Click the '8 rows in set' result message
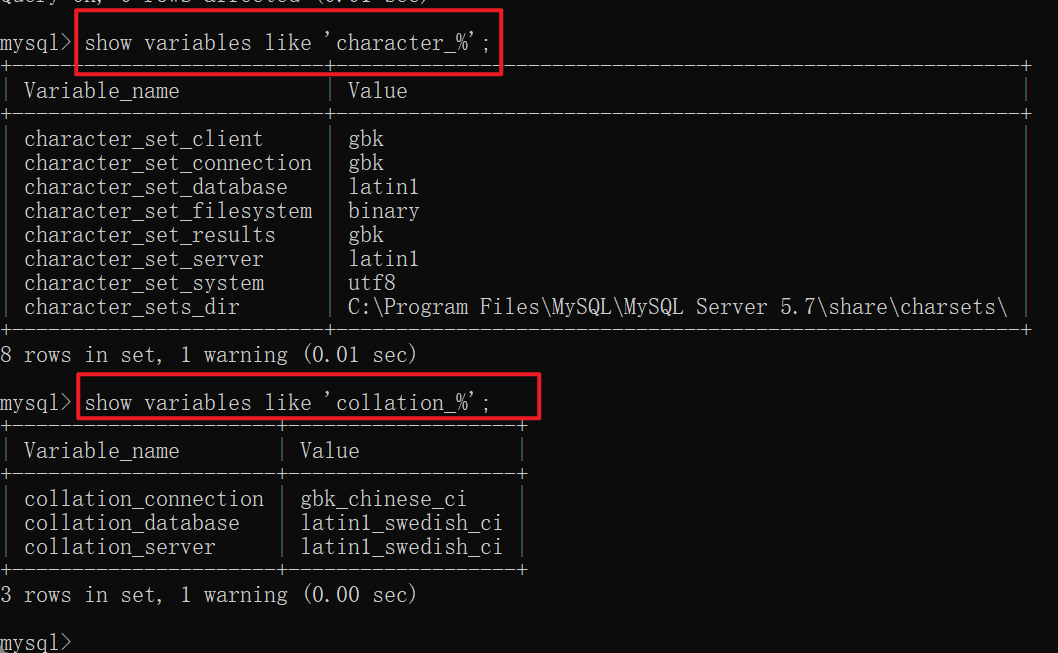This screenshot has width=1058, height=653. click(x=208, y=355)
